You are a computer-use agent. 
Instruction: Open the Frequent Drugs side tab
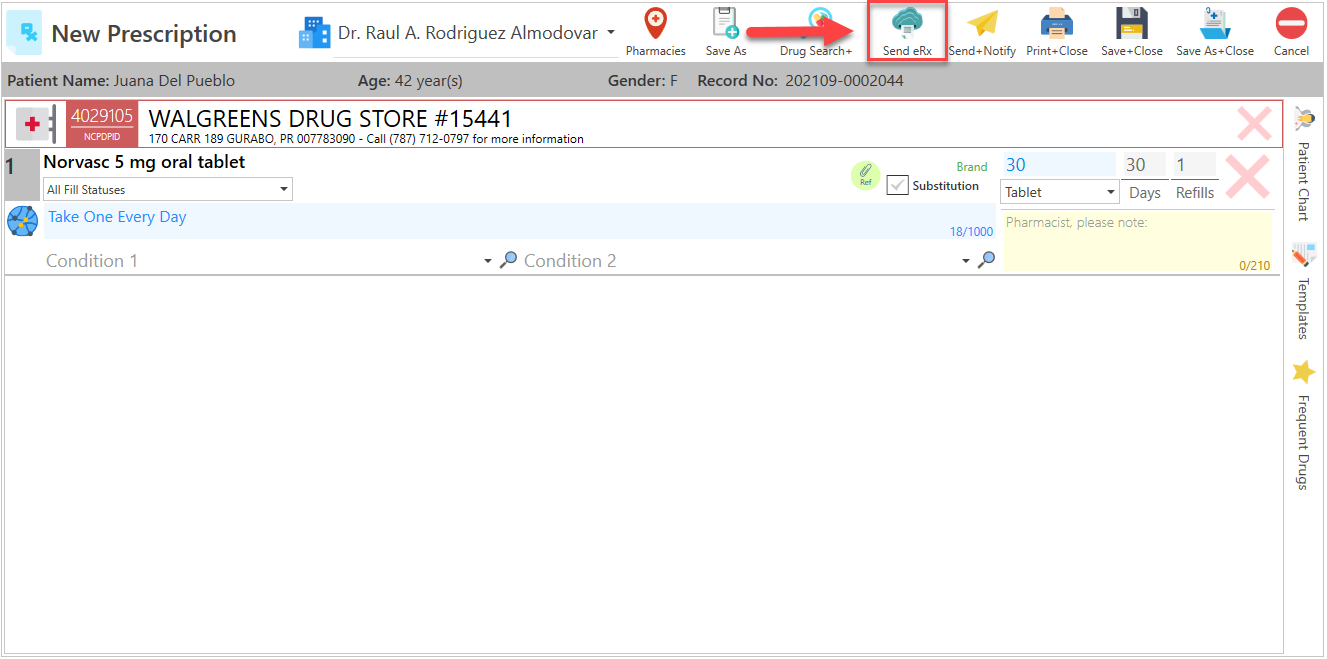[1303, 424]
